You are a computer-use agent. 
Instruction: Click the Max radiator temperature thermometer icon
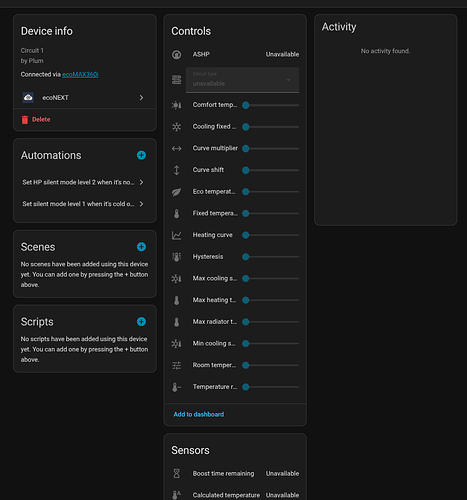coord(176,322)
